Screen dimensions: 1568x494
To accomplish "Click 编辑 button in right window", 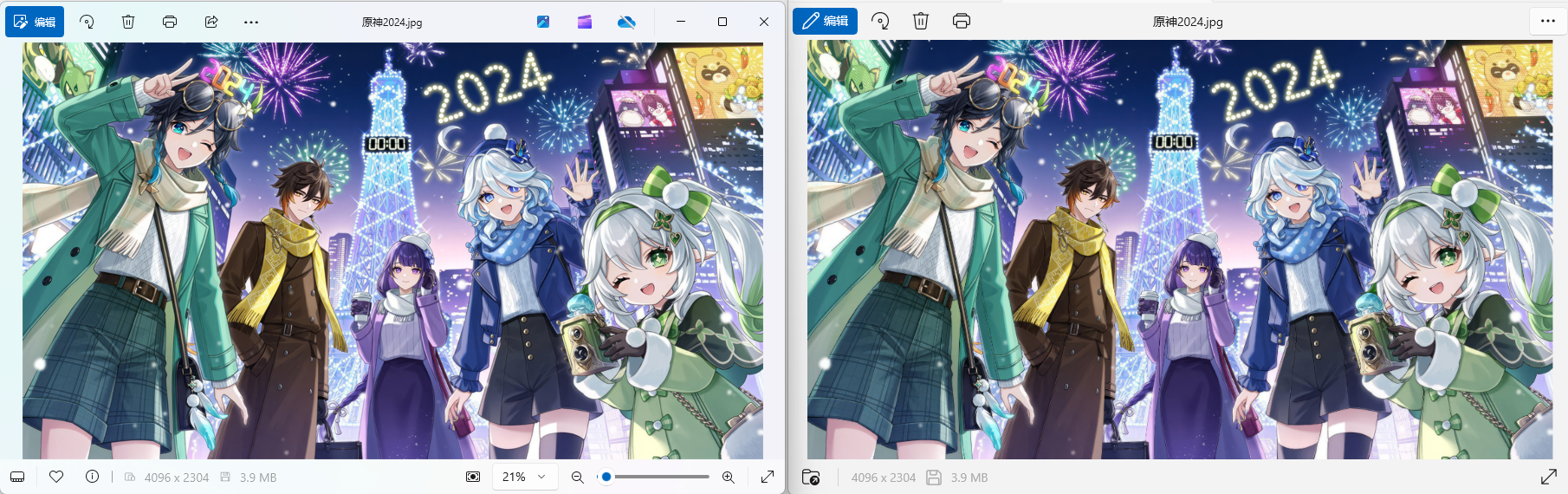I will [825, 21].
